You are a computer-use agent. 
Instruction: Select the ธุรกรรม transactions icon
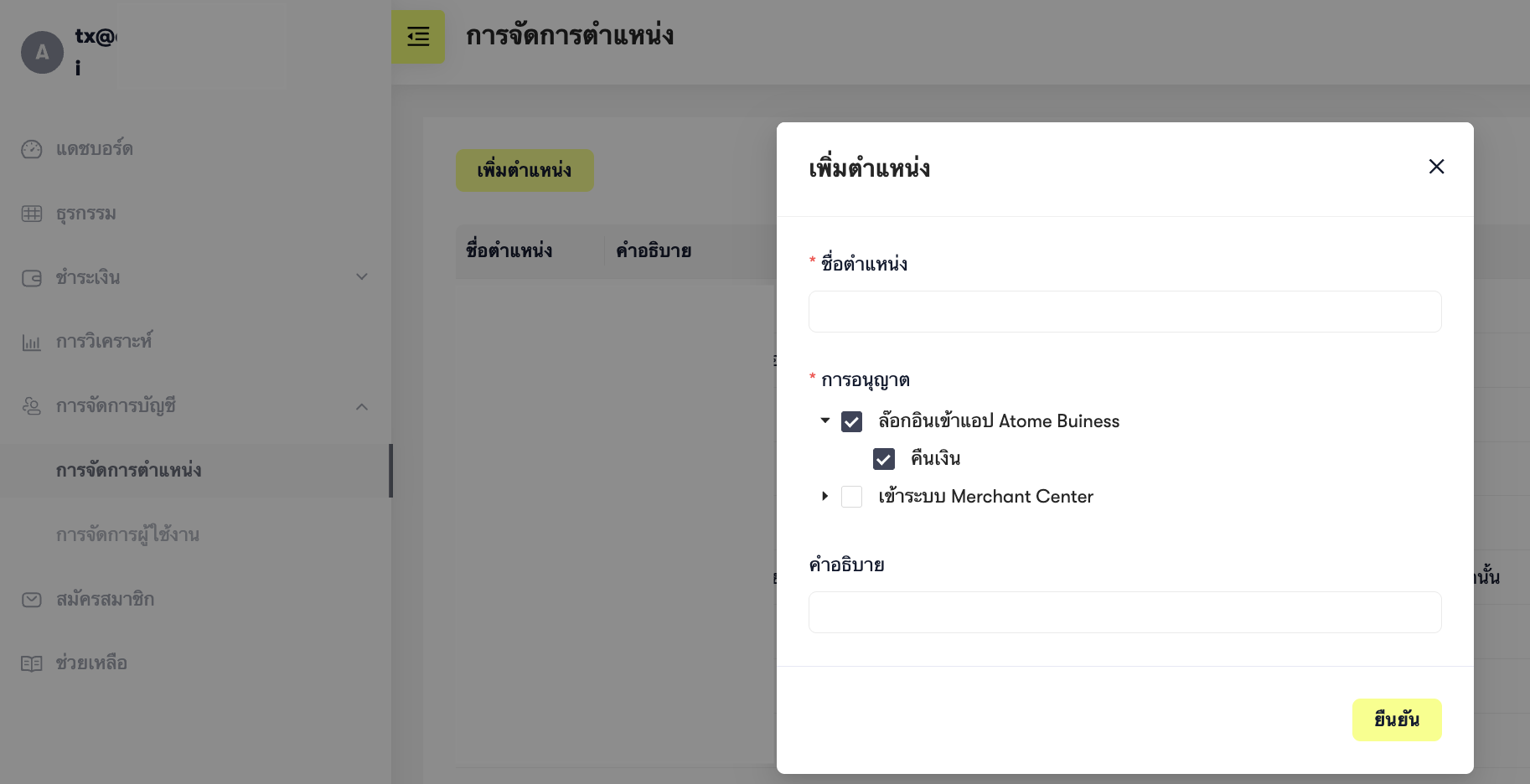click(x=32, y=213)
